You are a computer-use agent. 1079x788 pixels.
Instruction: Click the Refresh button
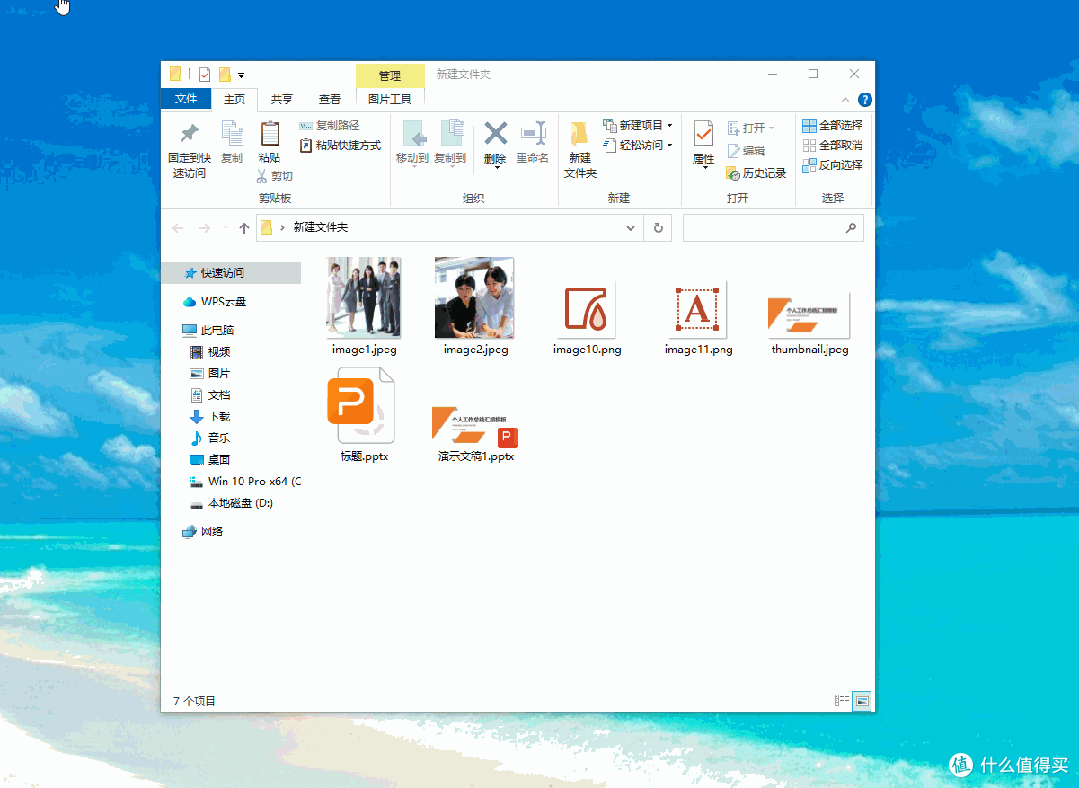pos(658,228)
